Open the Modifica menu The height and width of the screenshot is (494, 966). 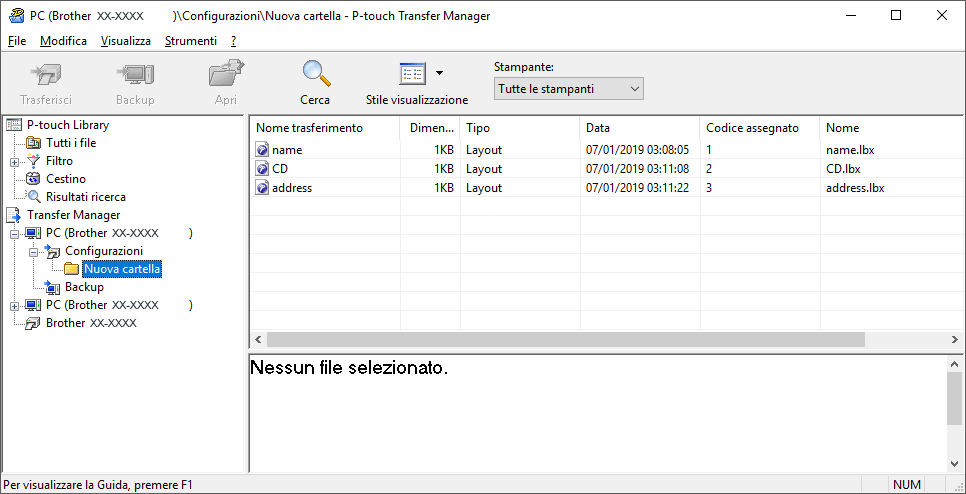tap(63, 41)
